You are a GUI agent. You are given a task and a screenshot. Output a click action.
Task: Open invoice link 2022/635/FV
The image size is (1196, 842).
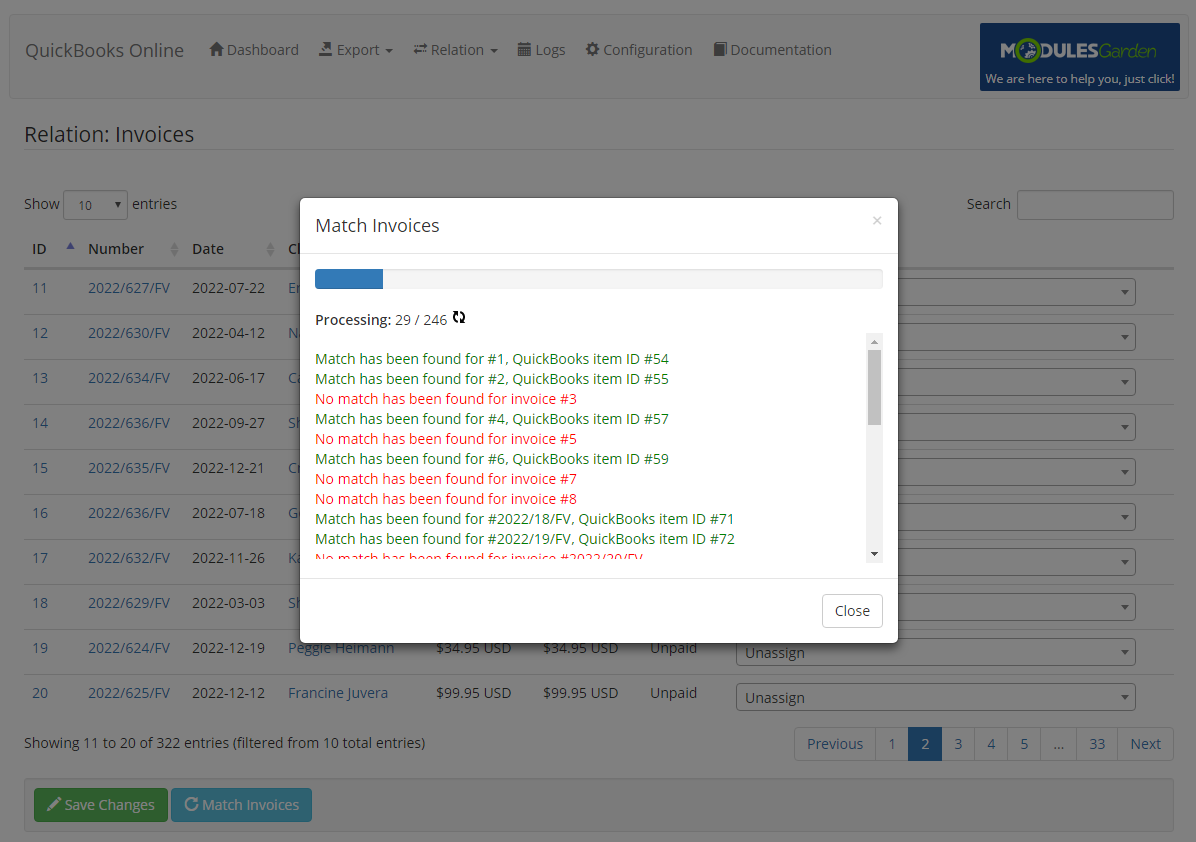pos(129,468)
